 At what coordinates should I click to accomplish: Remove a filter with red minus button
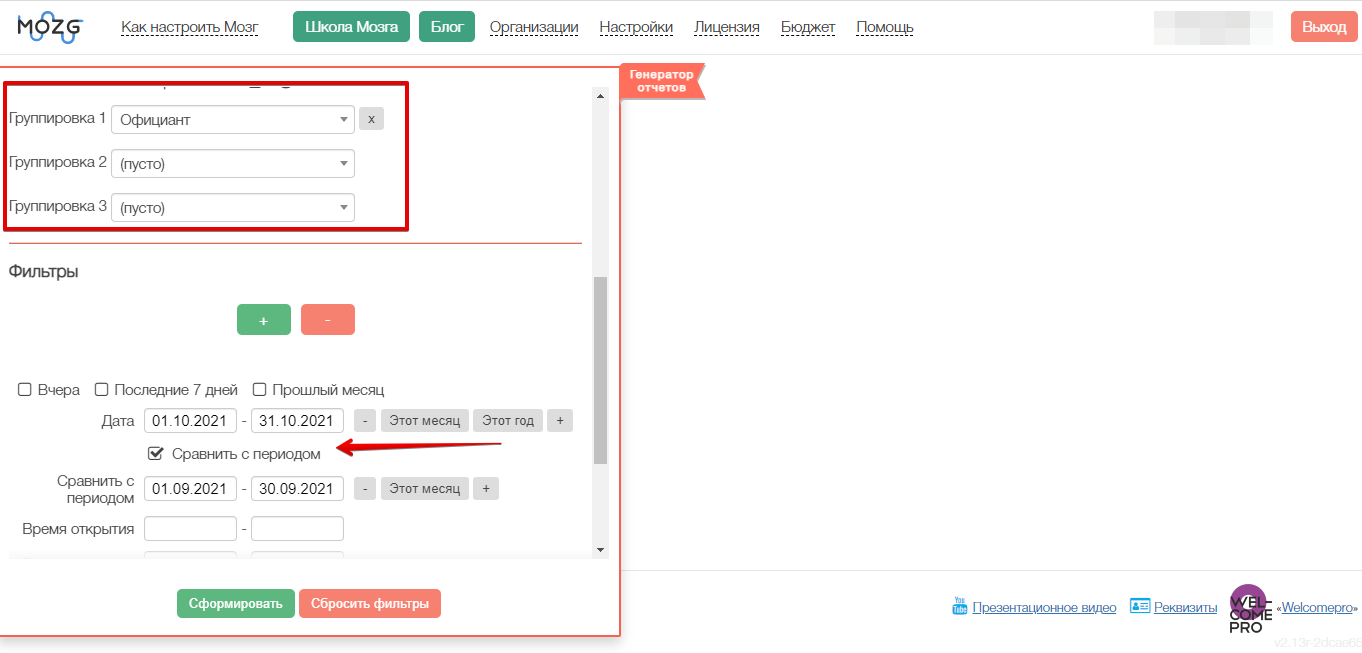(x=327, y=320)
